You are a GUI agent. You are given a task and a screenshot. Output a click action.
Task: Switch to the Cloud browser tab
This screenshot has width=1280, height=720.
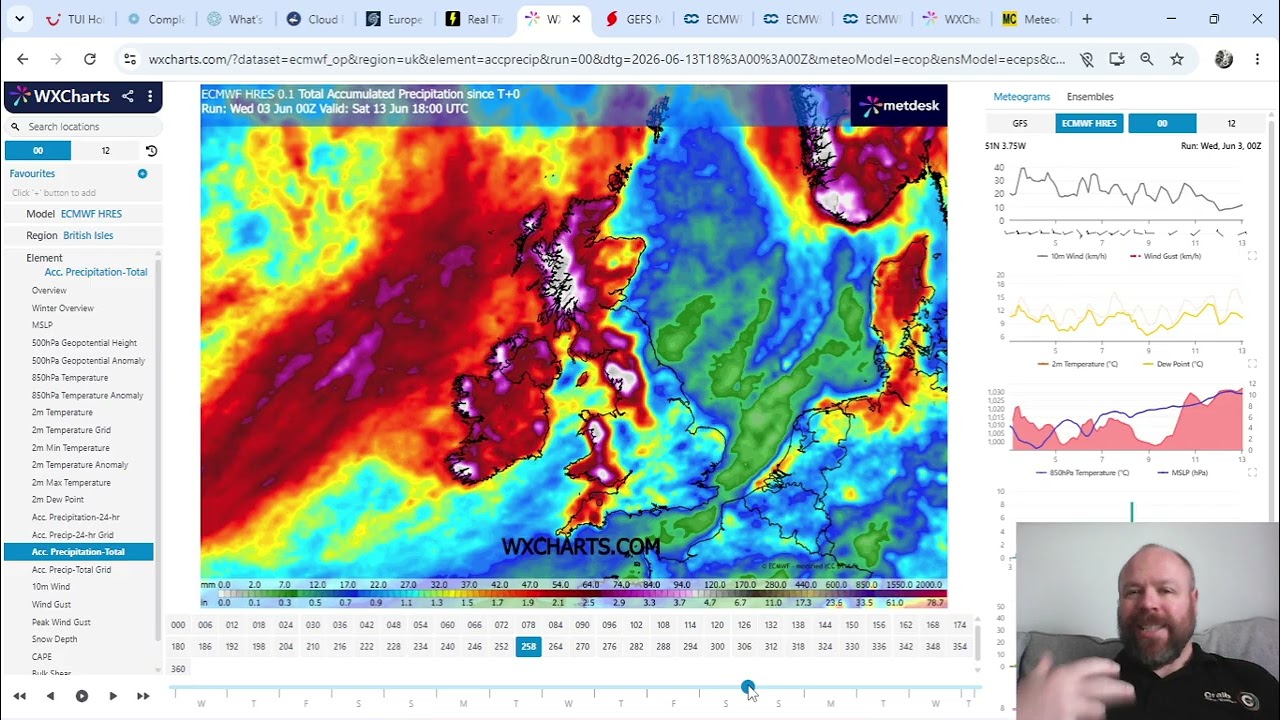pyautogui.click(x=314, y=19)
